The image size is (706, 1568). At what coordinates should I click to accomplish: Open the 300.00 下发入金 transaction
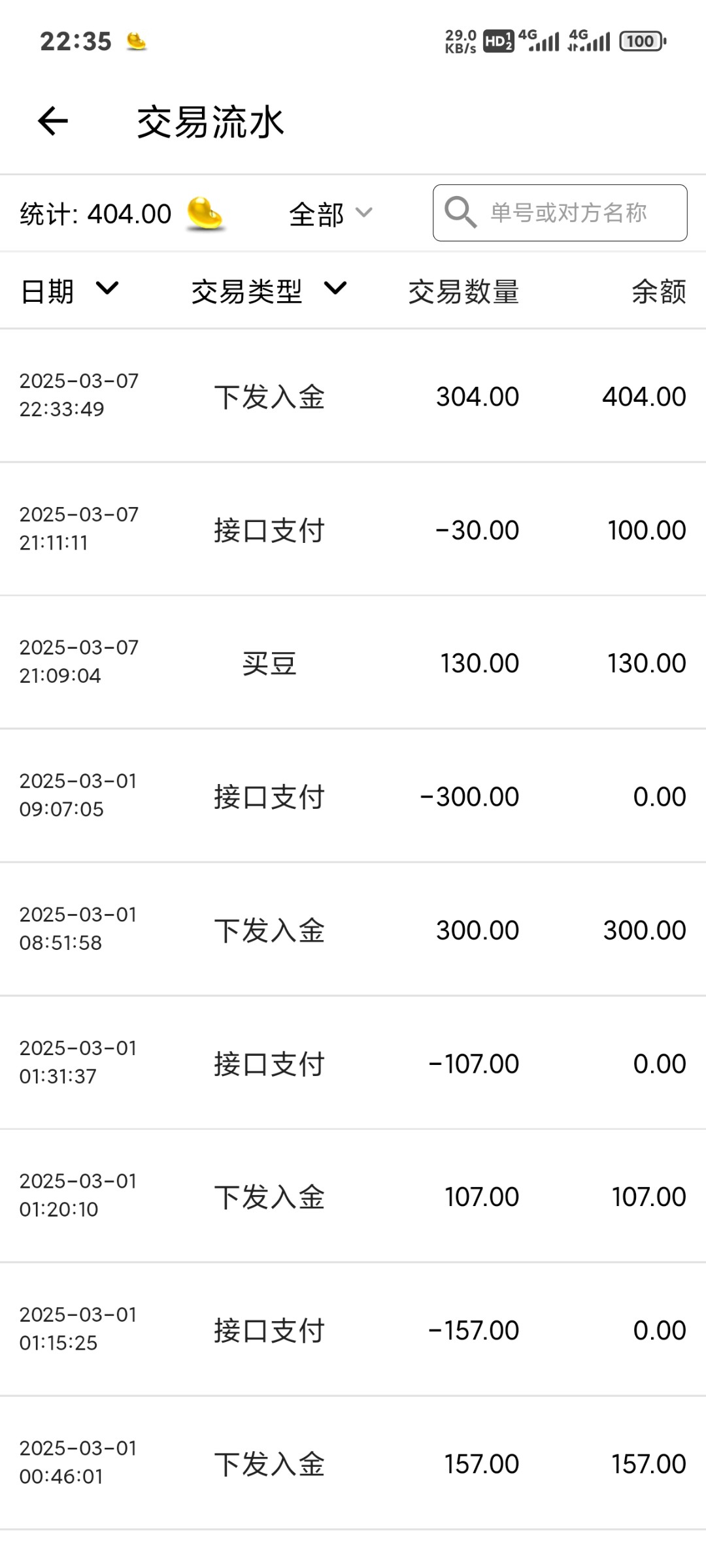pos(353,930)
